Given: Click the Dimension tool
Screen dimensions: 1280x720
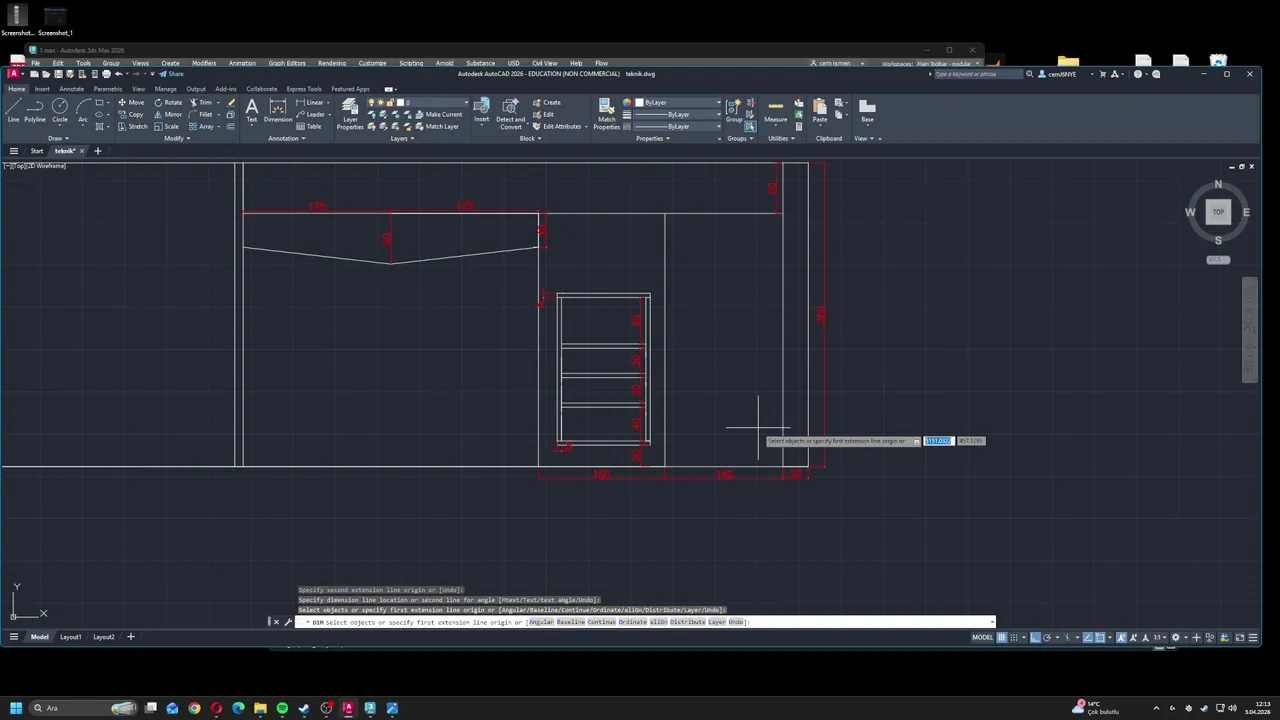Looking at the screenshot, I should point(278,110).
